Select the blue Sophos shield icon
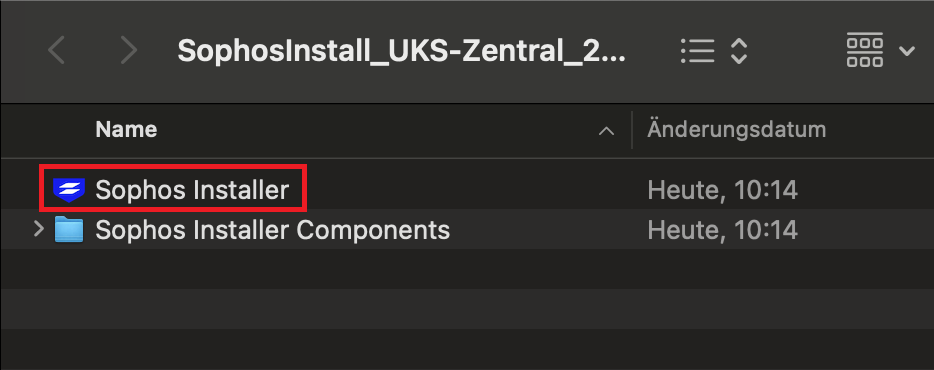 pos(69,190)
